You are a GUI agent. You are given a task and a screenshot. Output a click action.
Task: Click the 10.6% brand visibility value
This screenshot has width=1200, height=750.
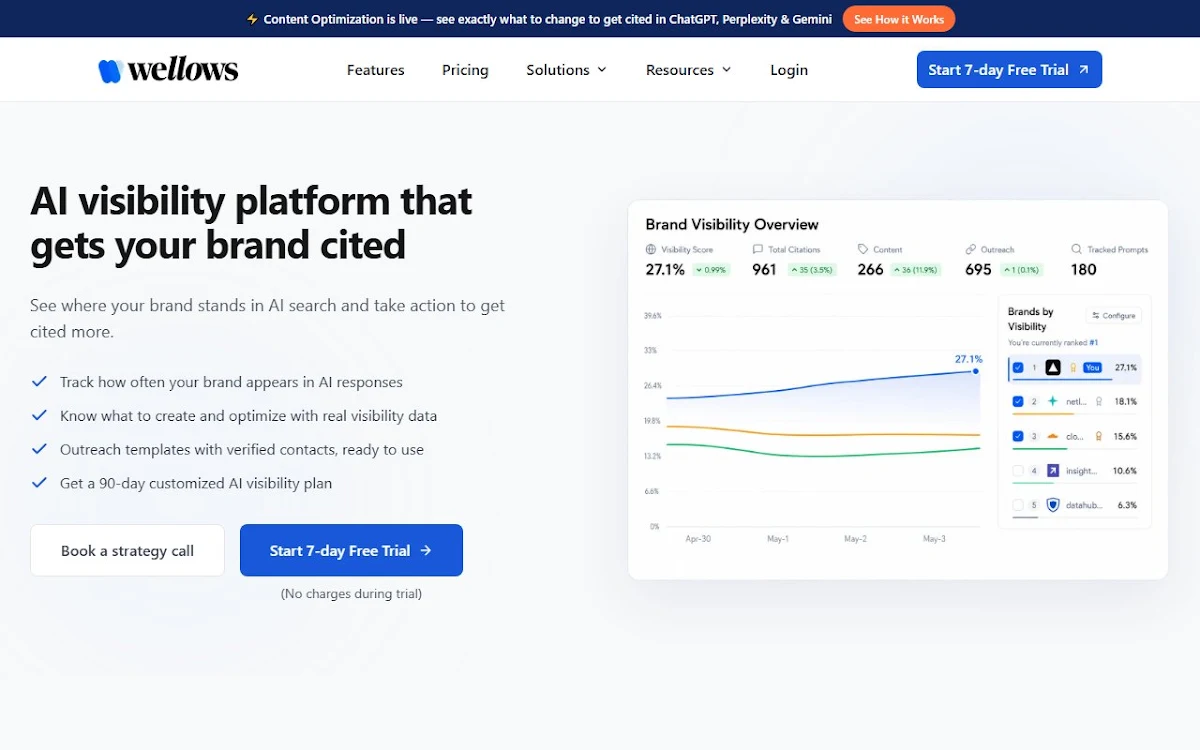pyautogui.click(x=1125, y=470)
